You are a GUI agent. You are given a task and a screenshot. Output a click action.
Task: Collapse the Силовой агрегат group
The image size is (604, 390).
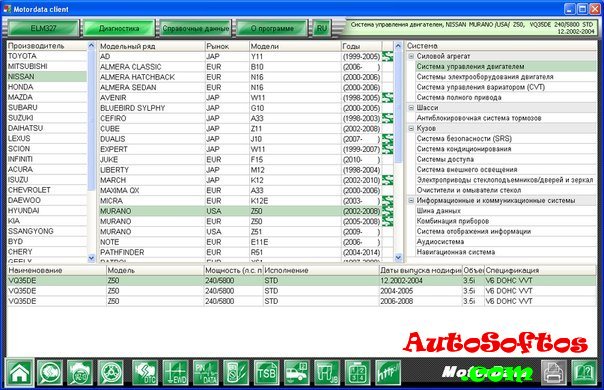coord(411,56)
